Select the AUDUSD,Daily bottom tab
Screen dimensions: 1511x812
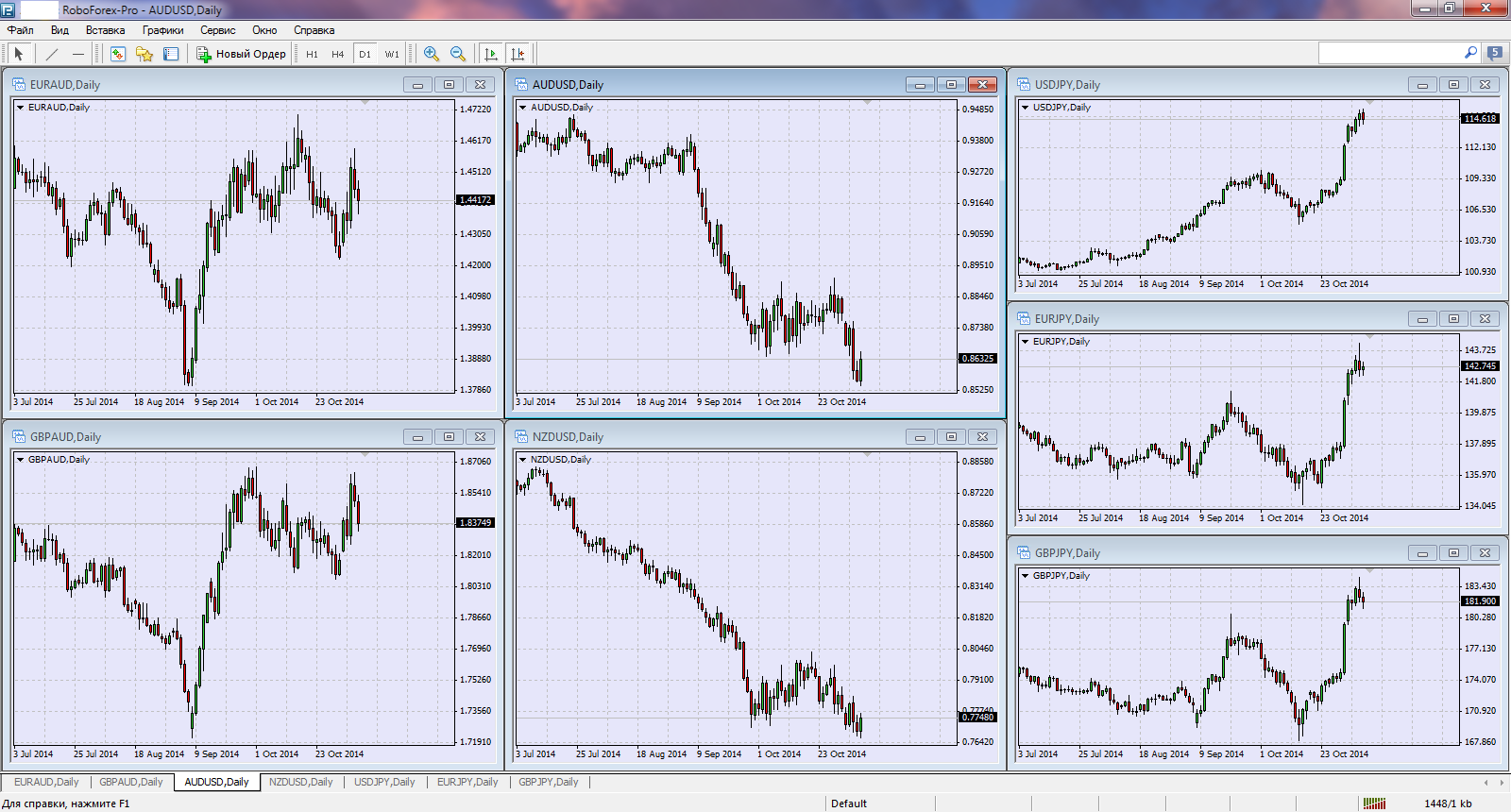[217, 782]
